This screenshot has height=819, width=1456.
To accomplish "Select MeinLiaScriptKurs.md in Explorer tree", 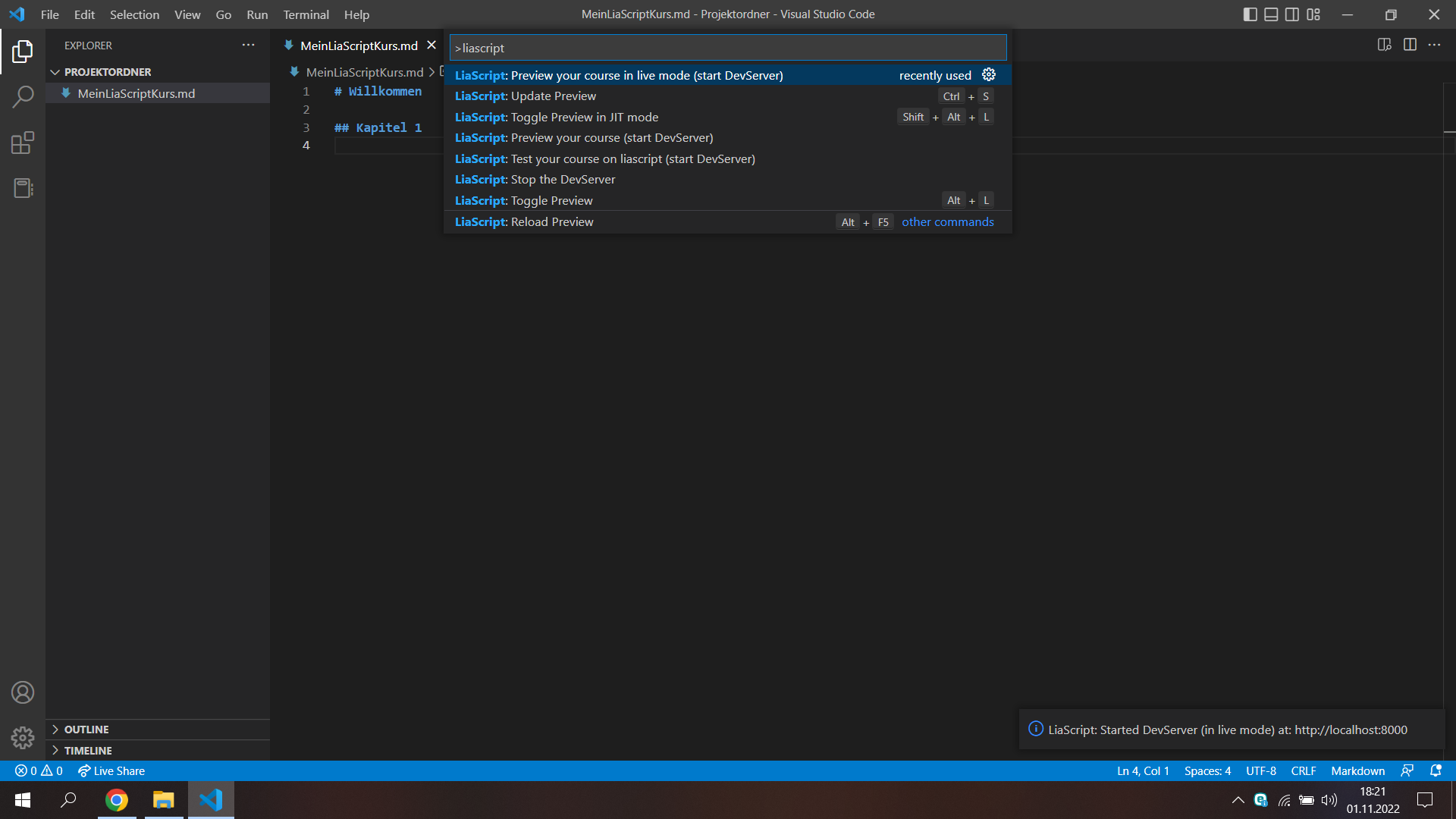I will coord(158,93).
